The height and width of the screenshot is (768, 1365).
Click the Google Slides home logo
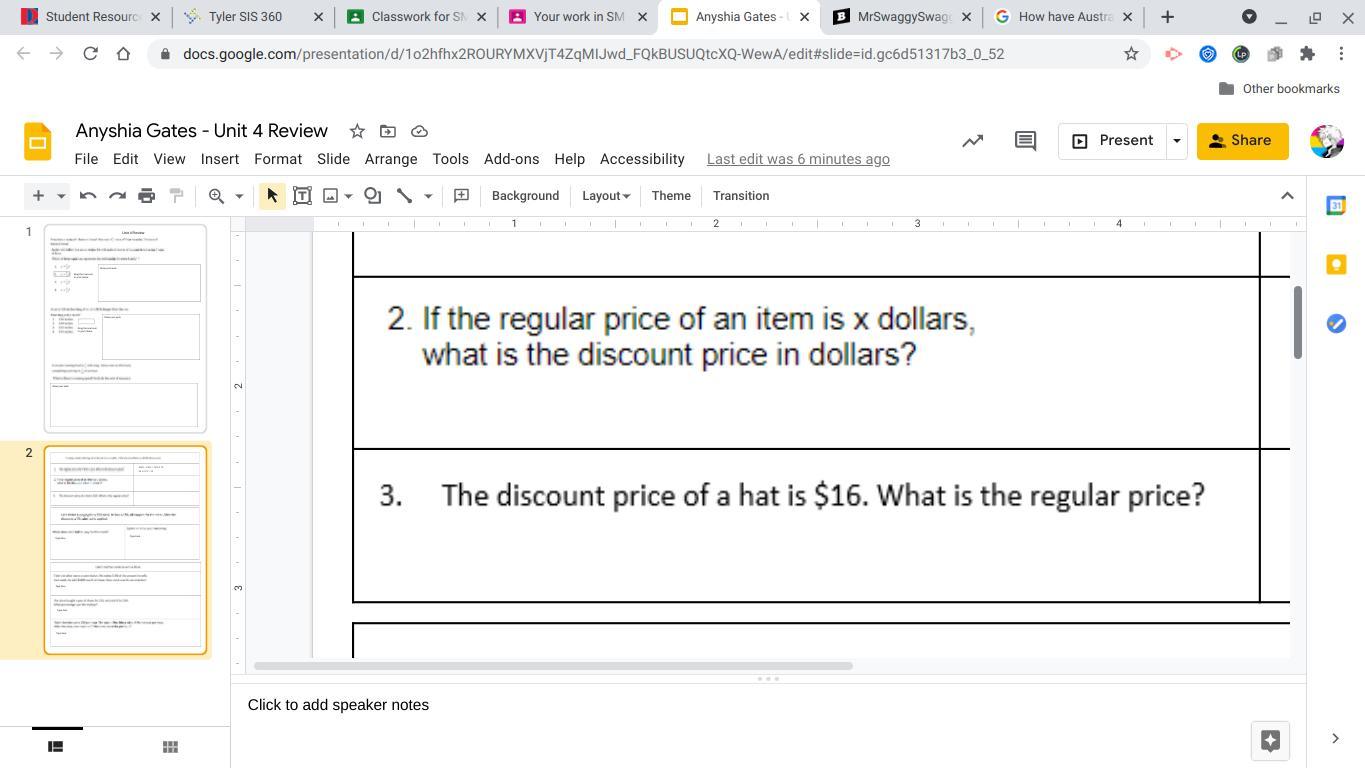click(x=38, y=142)
